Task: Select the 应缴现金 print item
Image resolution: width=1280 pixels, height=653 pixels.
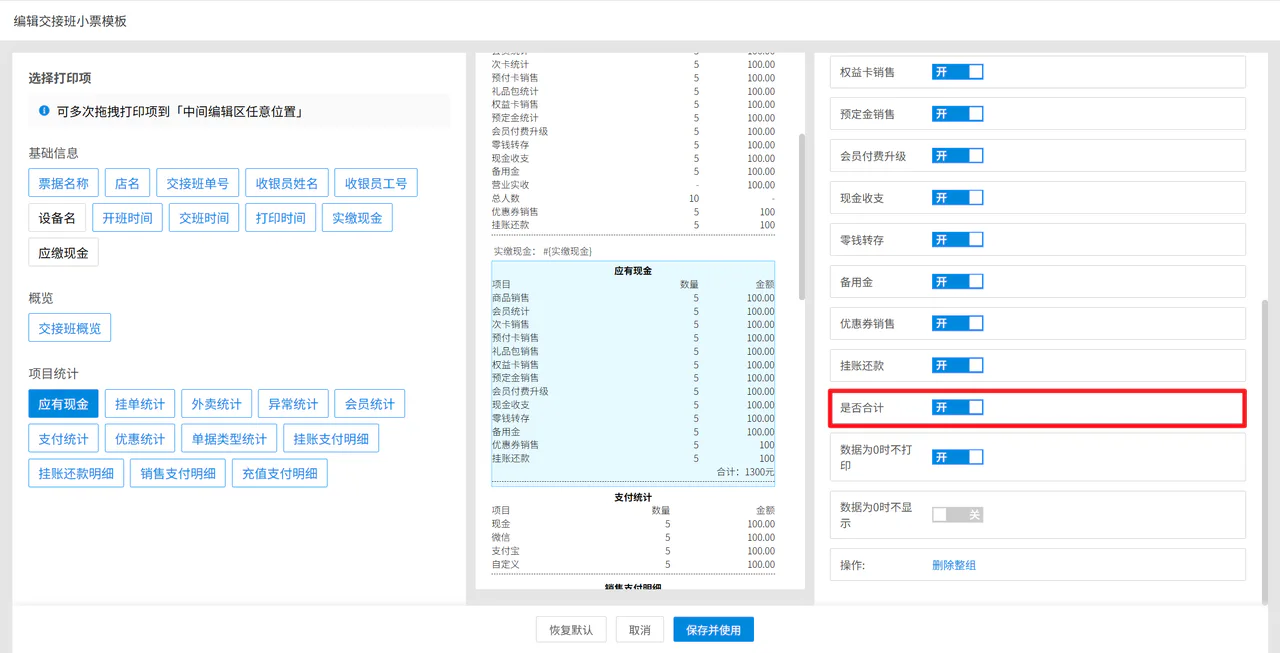Action: [x=64, y=253]
